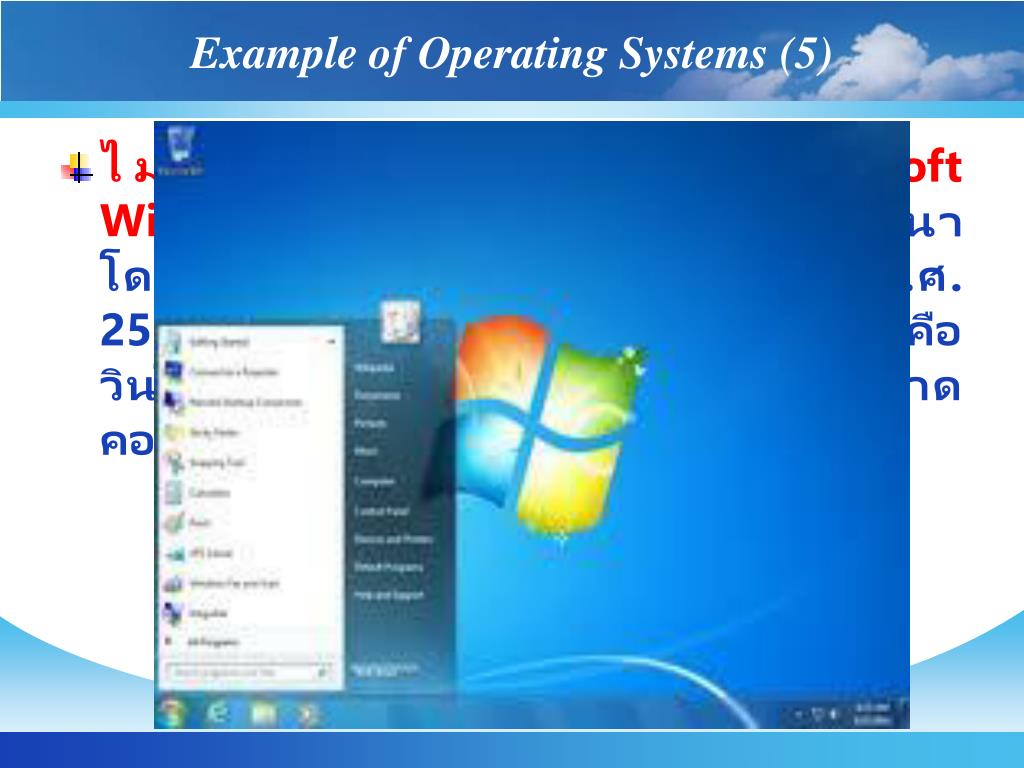Viewport: 1024px width, 768px height.
Task: Open the Pictures folder link
Action: point(370,423)
